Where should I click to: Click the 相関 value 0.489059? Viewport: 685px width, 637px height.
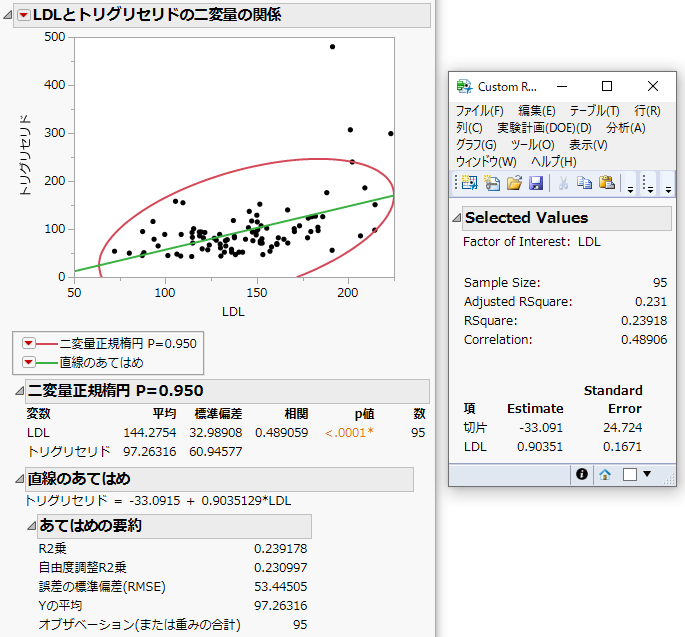[x=281, y=433]
